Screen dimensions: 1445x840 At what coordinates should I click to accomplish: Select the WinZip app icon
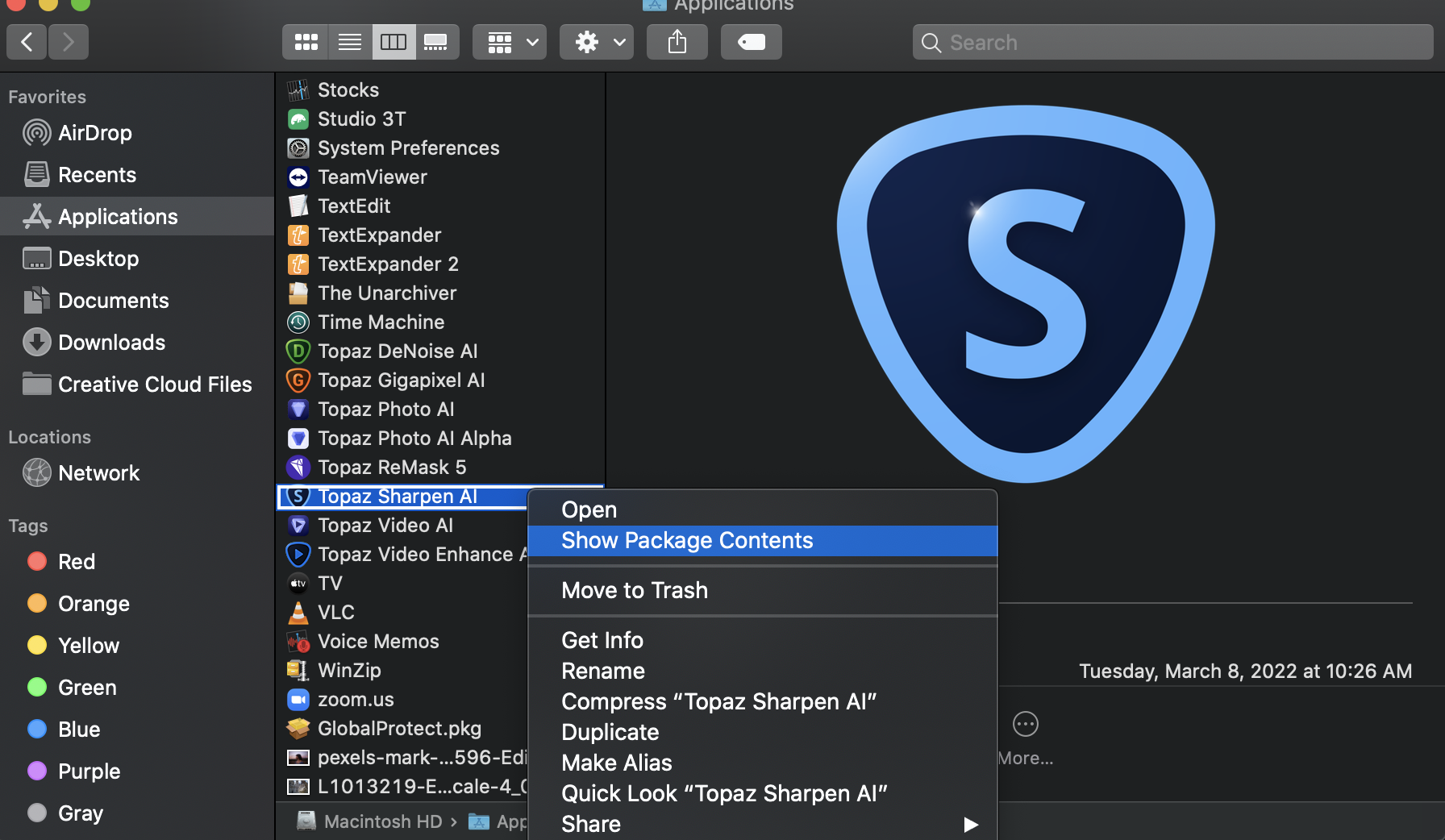tap(298, 671)
